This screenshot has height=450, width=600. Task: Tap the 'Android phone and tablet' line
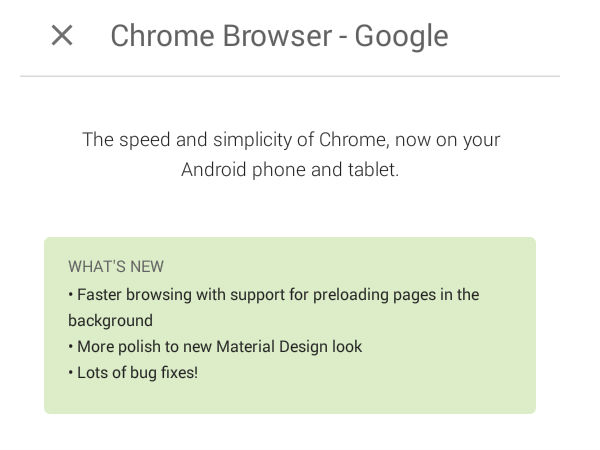tap(290, 169)
